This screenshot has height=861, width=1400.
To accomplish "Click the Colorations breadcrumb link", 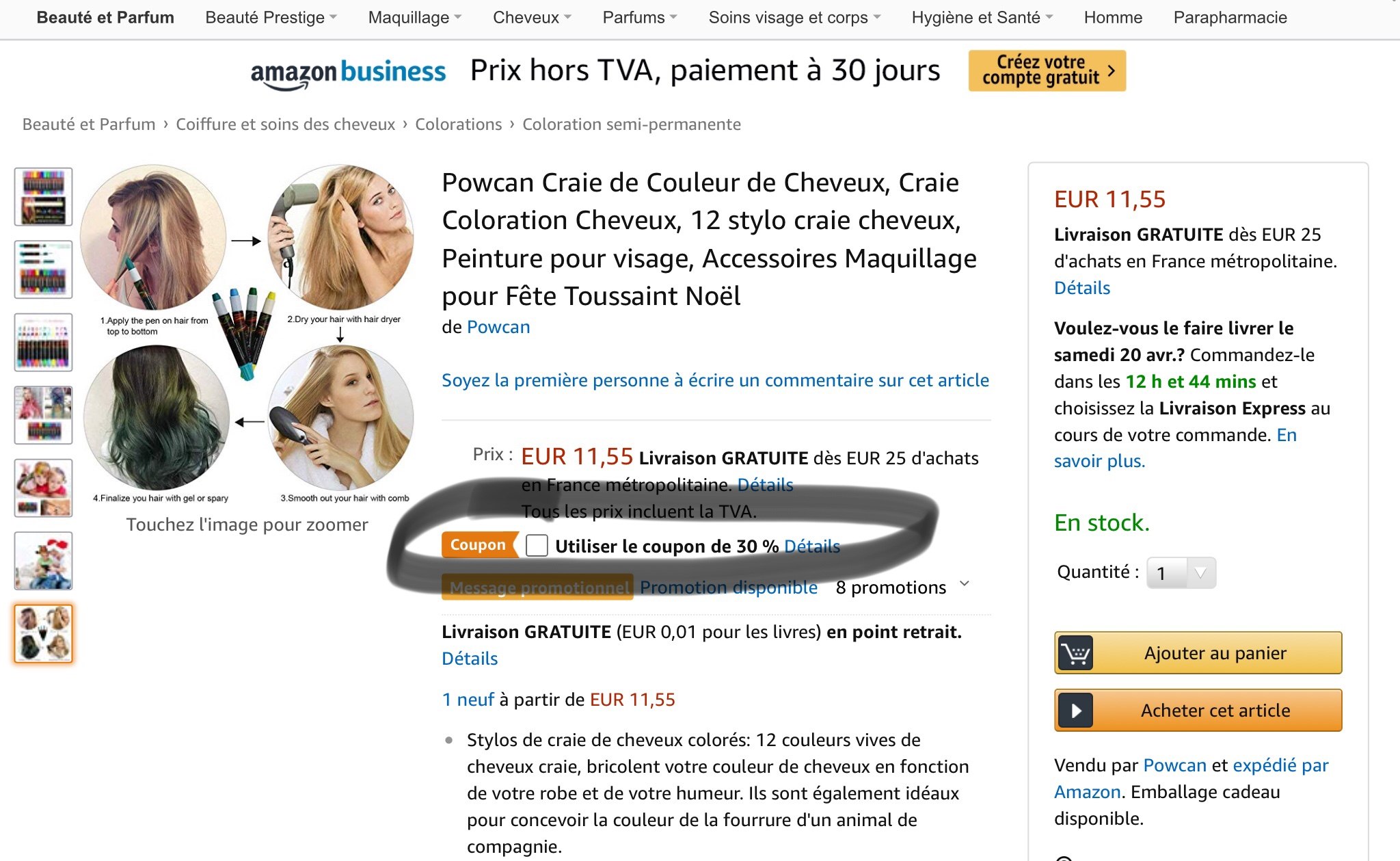I will pyautogui.click(x=459, y=124).
